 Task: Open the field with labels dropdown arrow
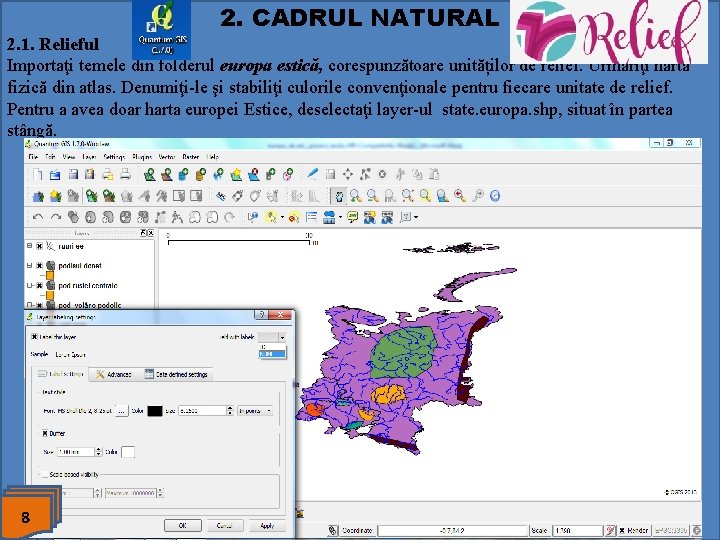(x=282, y=337)
